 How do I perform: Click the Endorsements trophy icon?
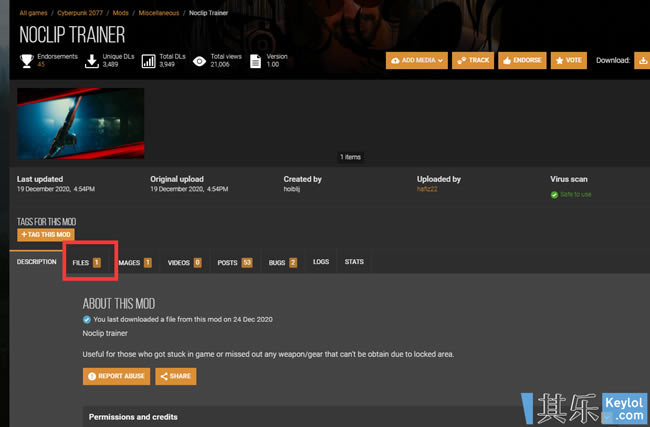tap(27, 61)
